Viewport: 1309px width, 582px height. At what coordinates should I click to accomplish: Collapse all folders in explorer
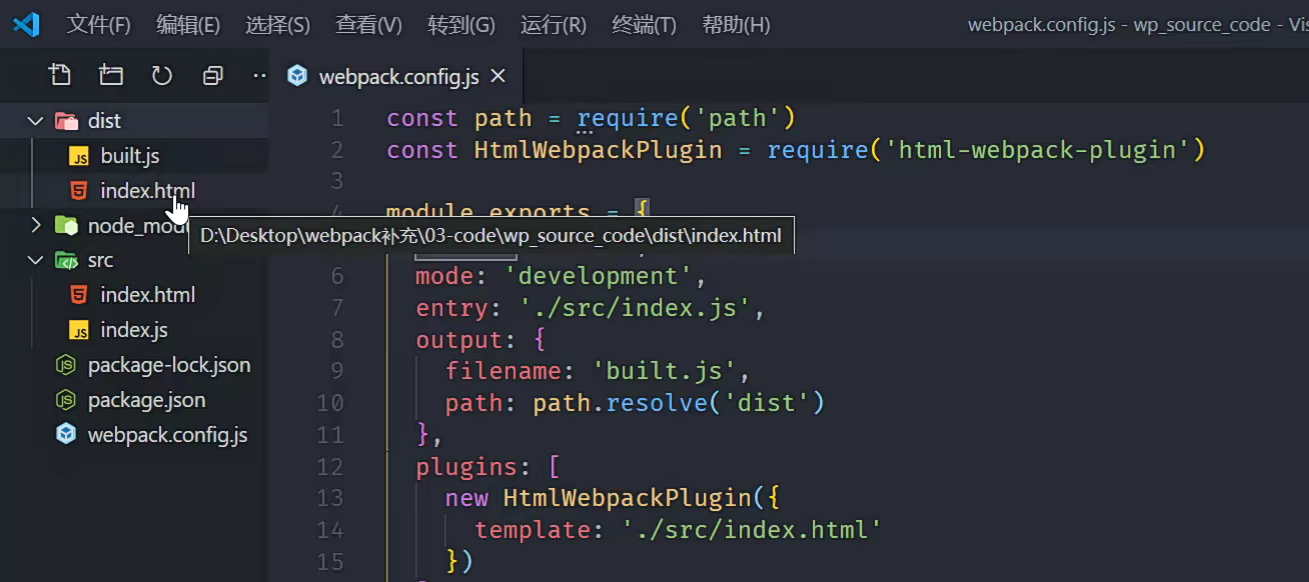[x=212, y=75]
